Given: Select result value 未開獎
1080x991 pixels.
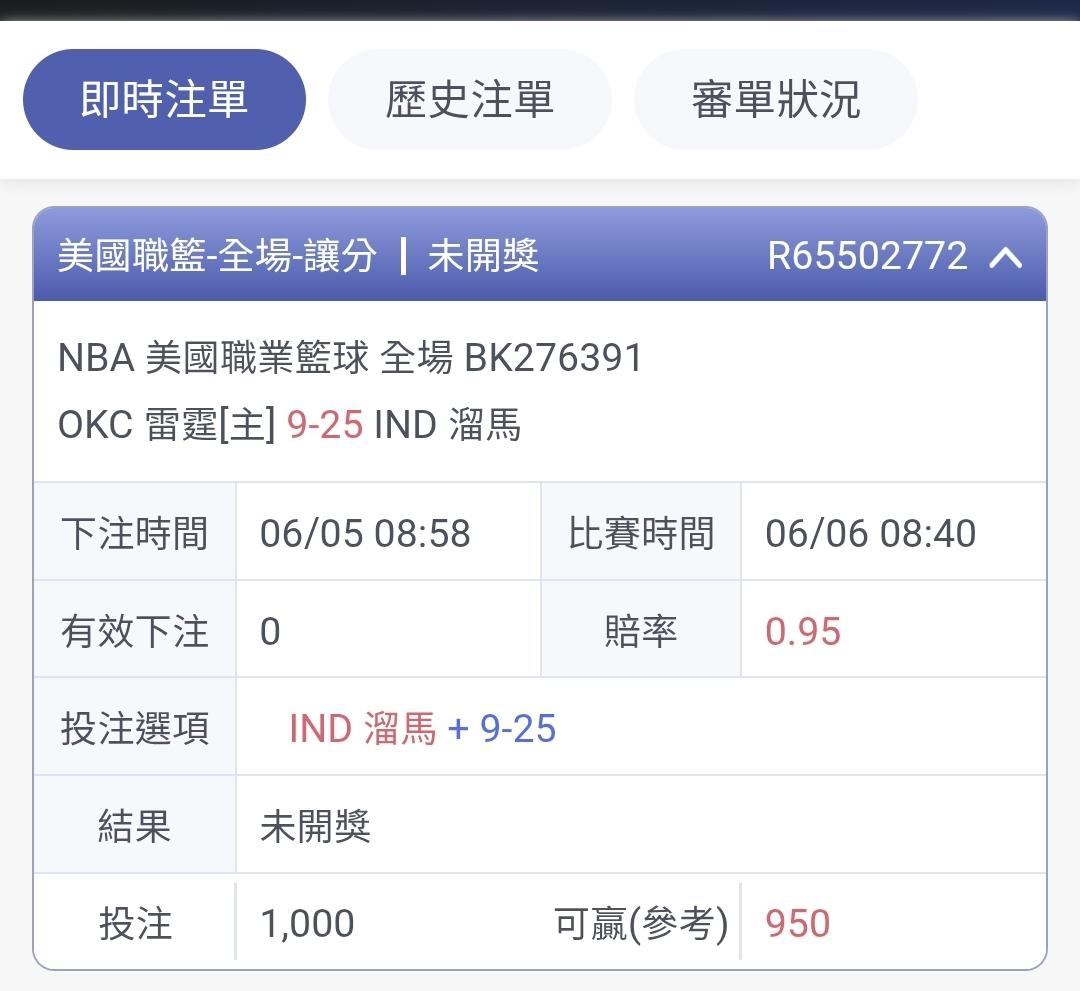Looking at the screenshot, I should [315, 826].
